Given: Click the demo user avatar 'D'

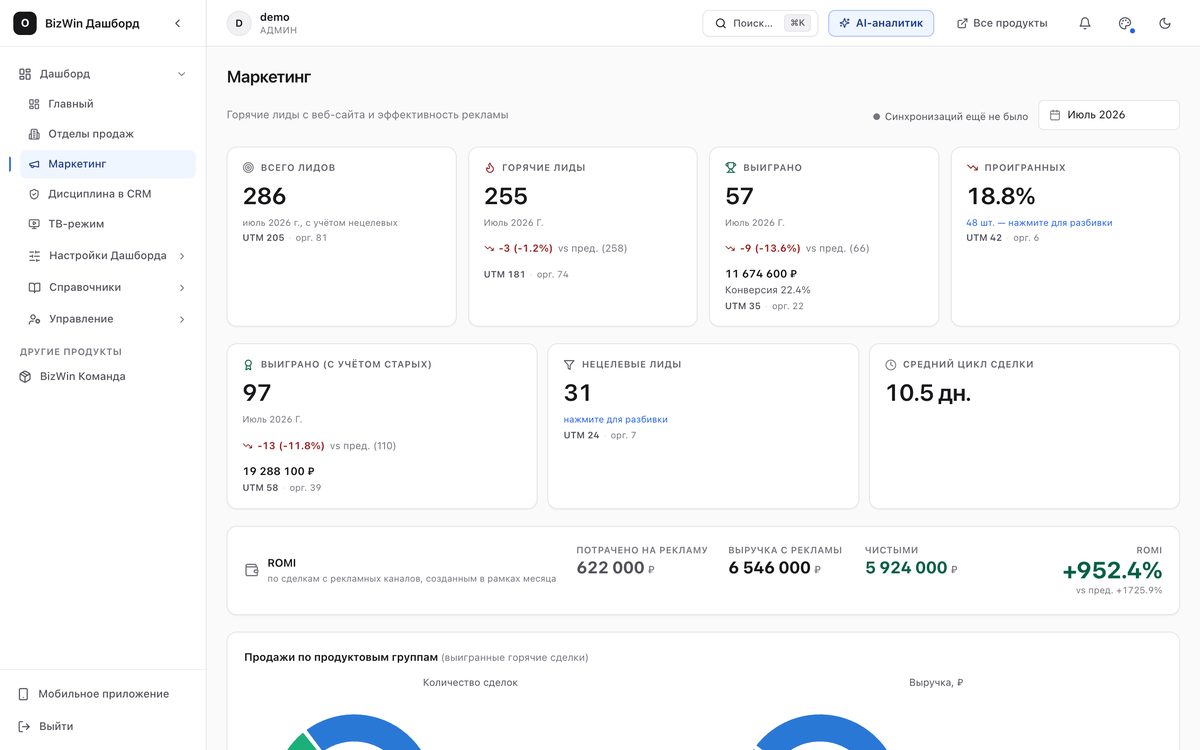Looking at the screenshot, I should point(239,23).
